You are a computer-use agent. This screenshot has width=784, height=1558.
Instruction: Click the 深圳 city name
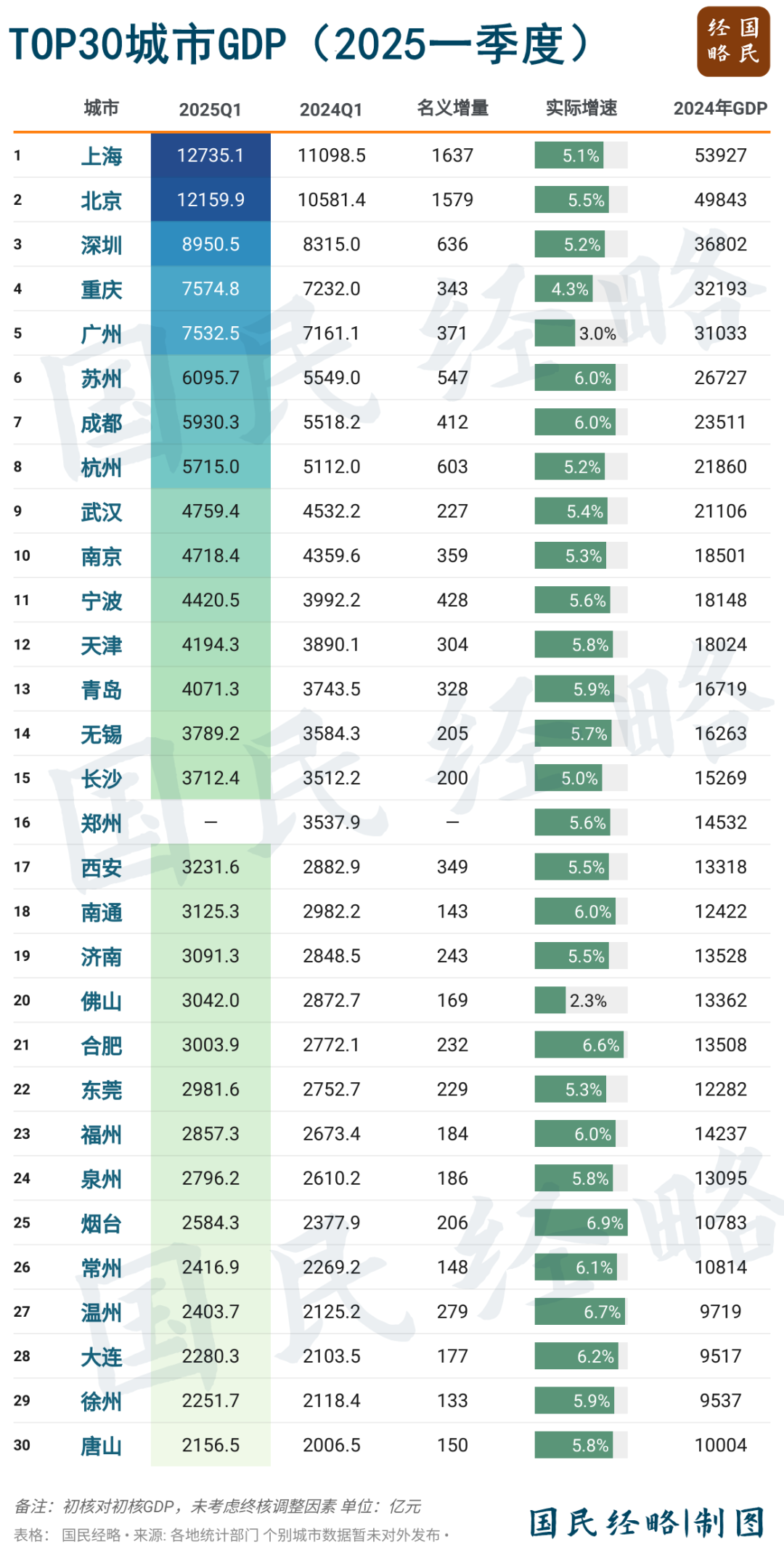(102, 245)
